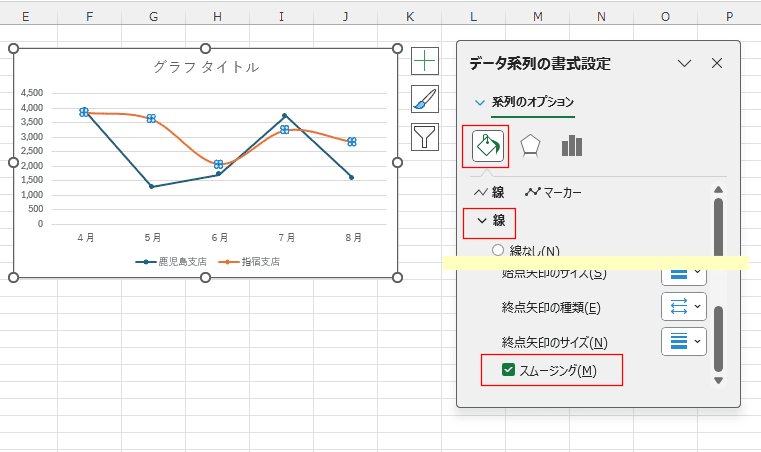
Task: Collapse the 線 section expander
Action: coord(483,221)
